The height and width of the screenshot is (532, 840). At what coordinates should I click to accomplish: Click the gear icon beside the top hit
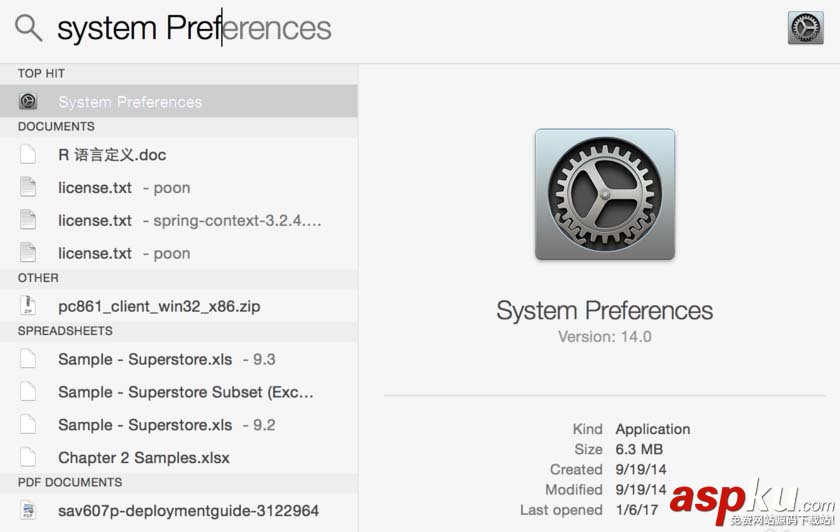(28, 101)
